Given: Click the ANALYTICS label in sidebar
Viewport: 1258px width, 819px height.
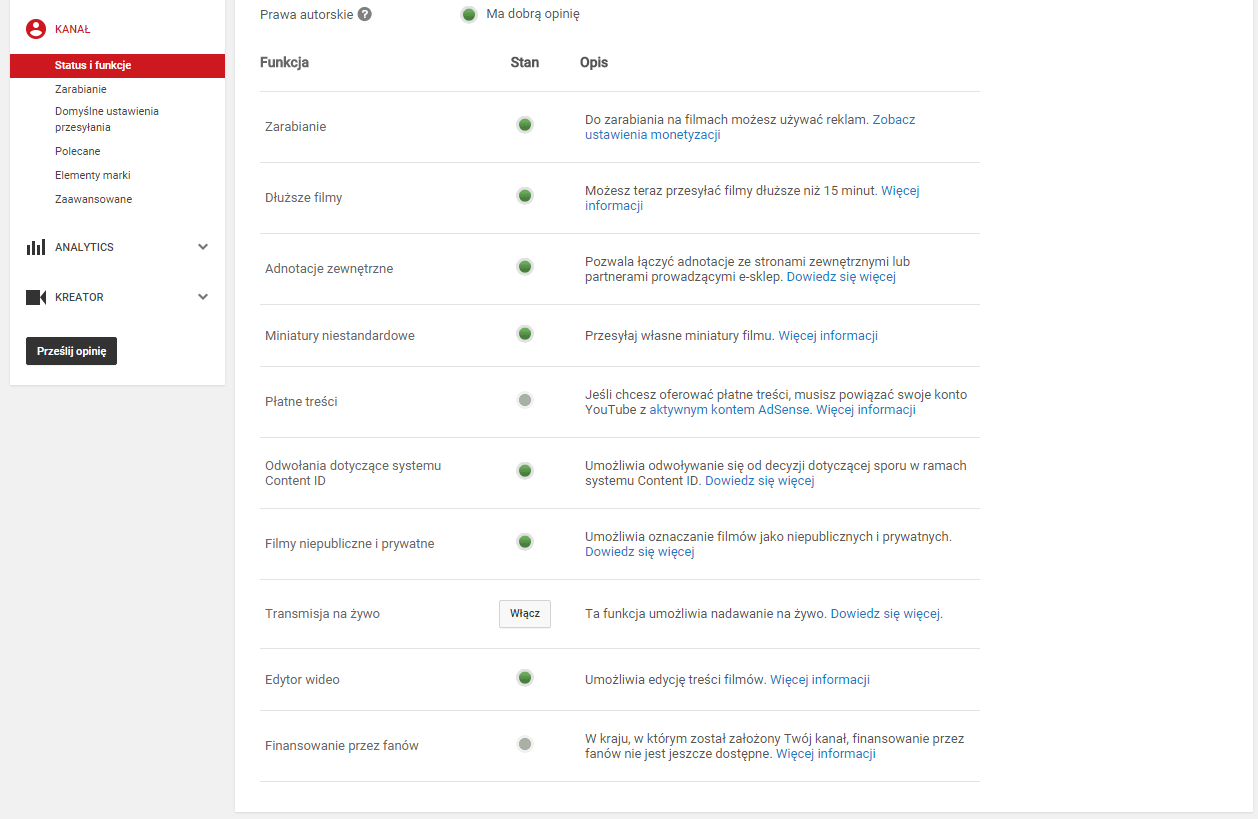Looking at the screenshot, I should tap(84, 247).
